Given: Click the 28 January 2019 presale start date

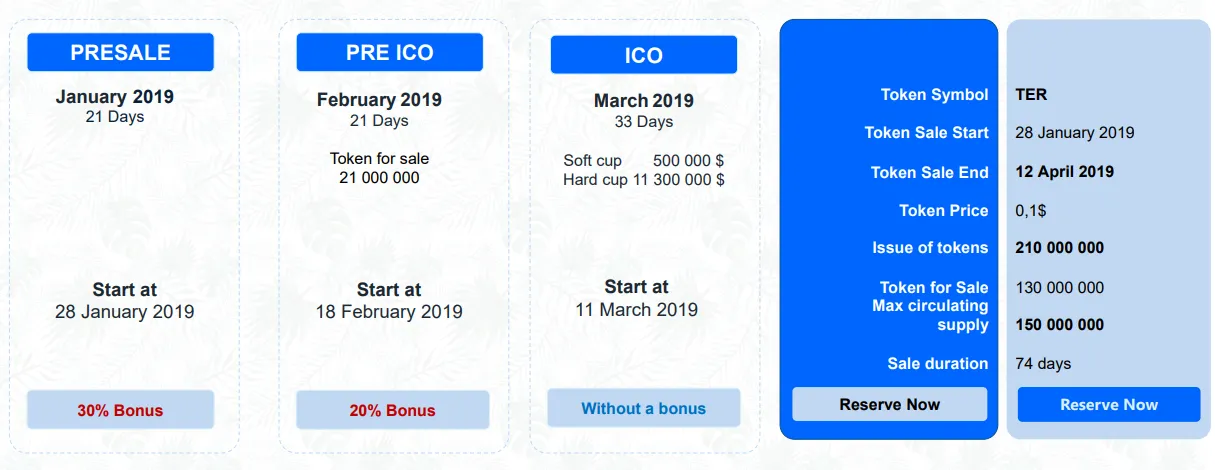Looking at the screenshot, I should [x=125, y=312].
